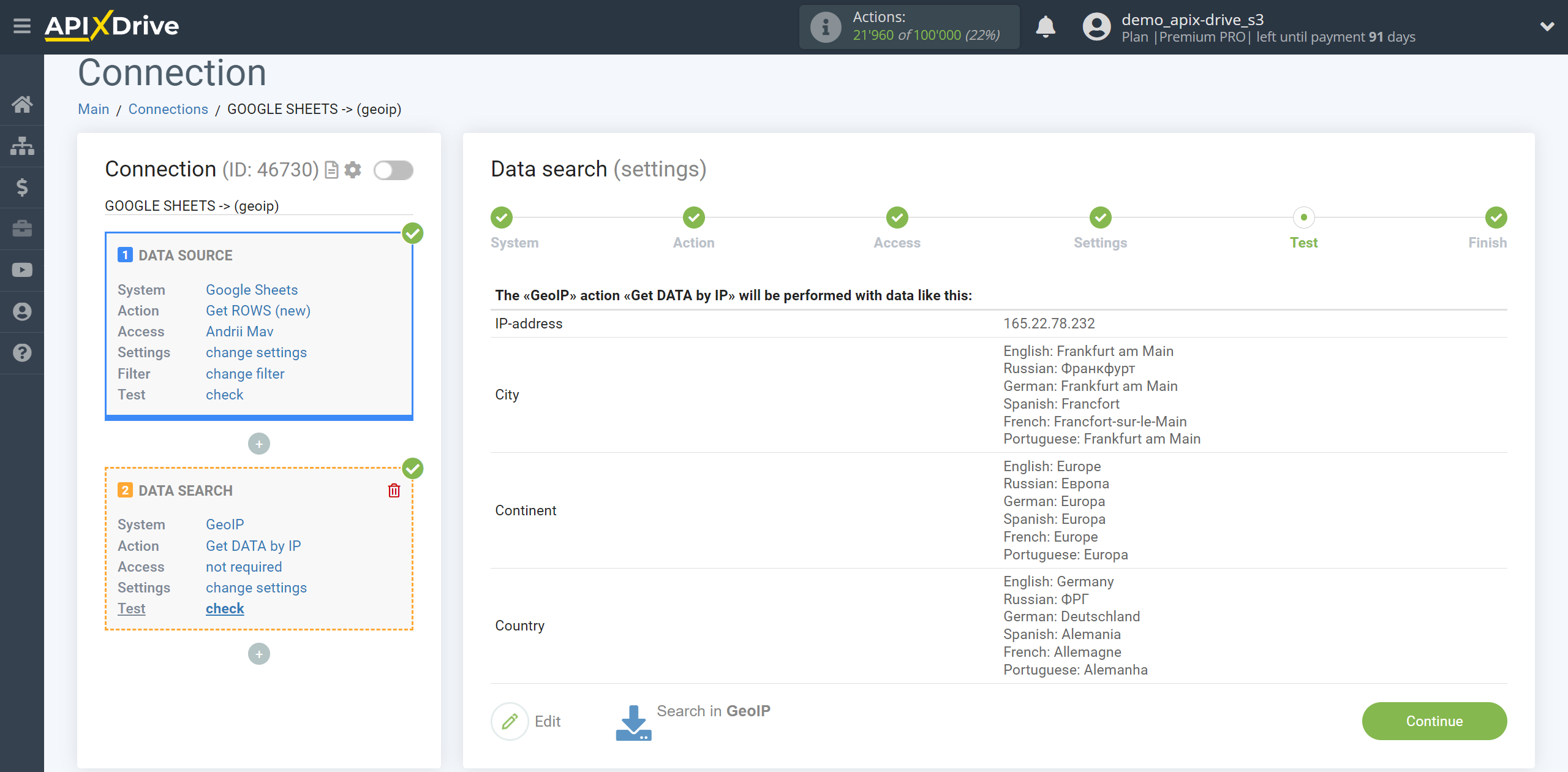1568x772 pixels.
Task: Click the 'German: Deutschland' text
Action: [x=1071, y=616]
